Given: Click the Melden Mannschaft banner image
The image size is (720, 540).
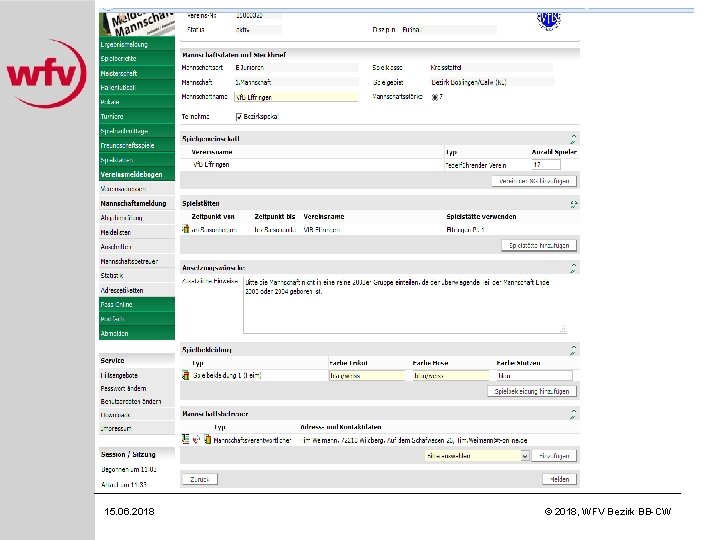Looking at the screenshot, I should [137, 24].
